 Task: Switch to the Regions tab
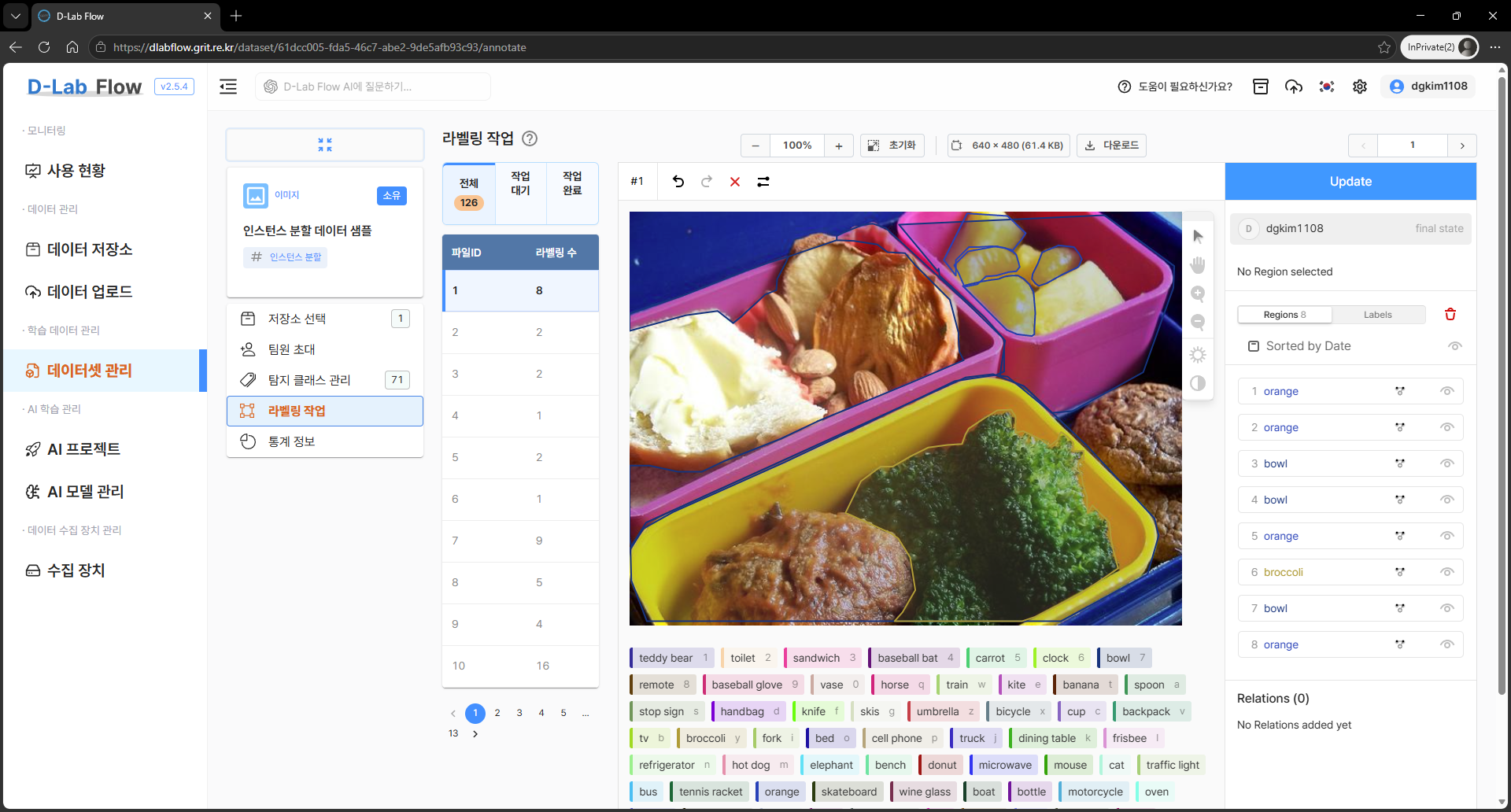1284,315
